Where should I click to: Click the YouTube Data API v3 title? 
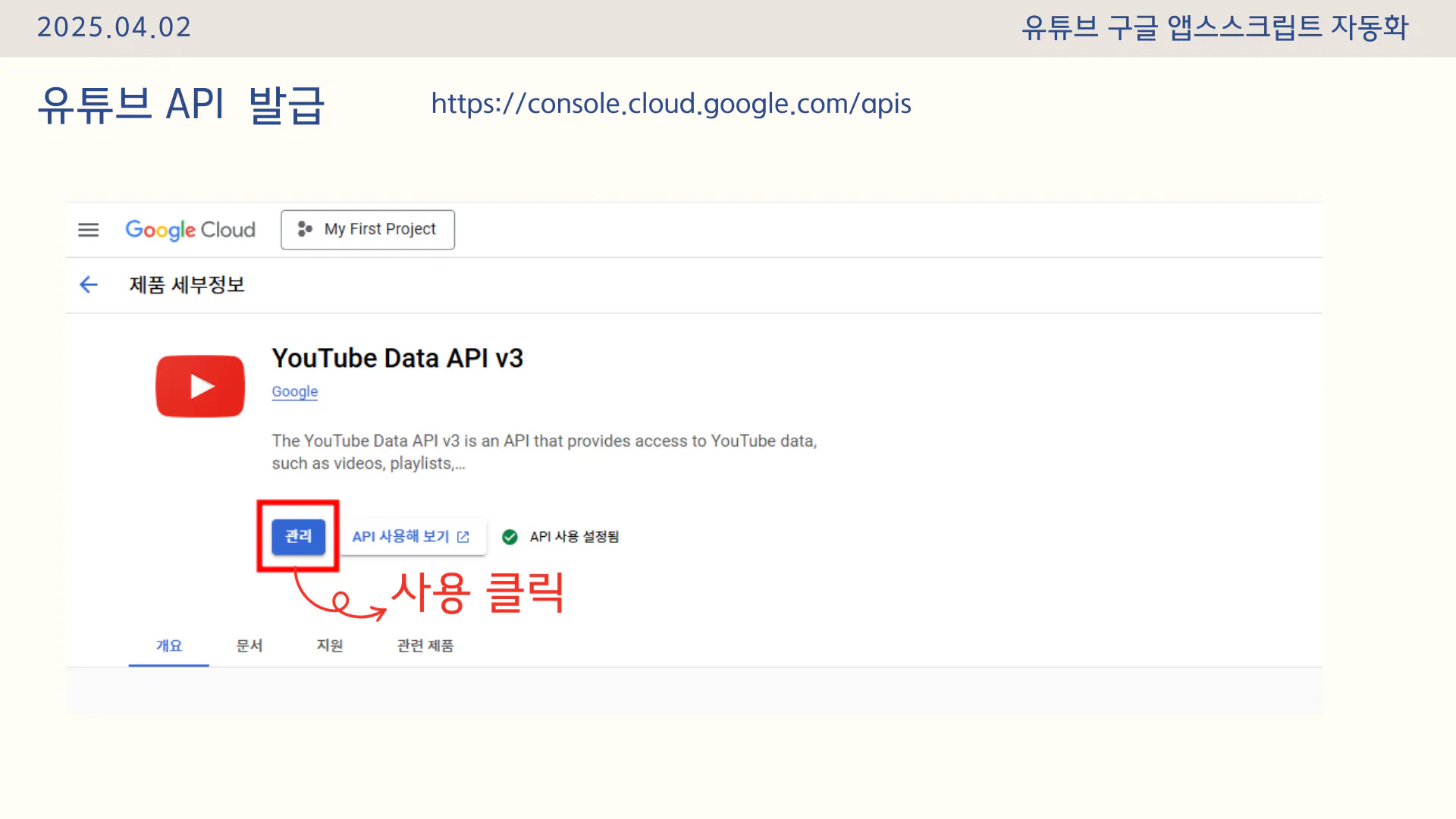click(397, 358)
